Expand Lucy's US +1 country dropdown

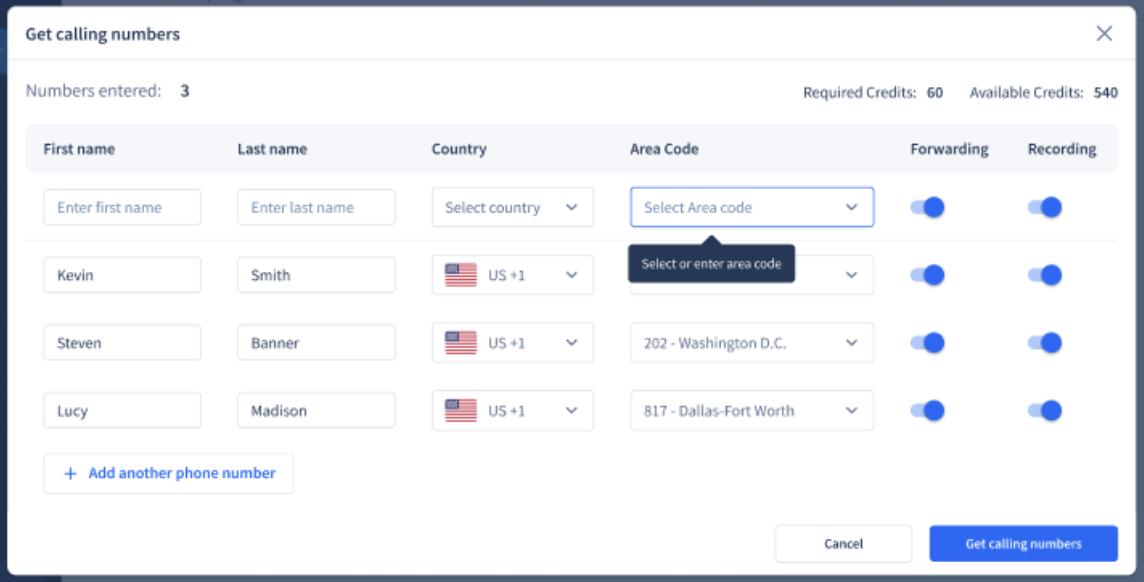click(x=512, y=411)
